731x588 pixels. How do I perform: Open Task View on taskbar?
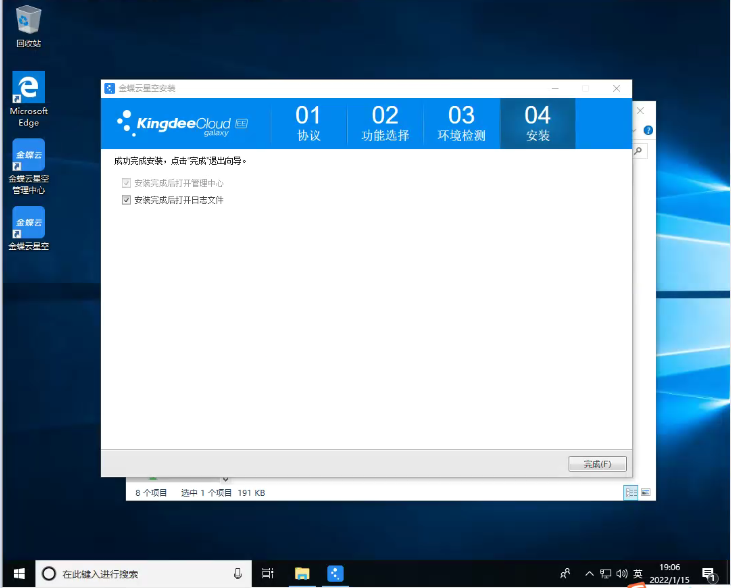[x=268, y=574]
